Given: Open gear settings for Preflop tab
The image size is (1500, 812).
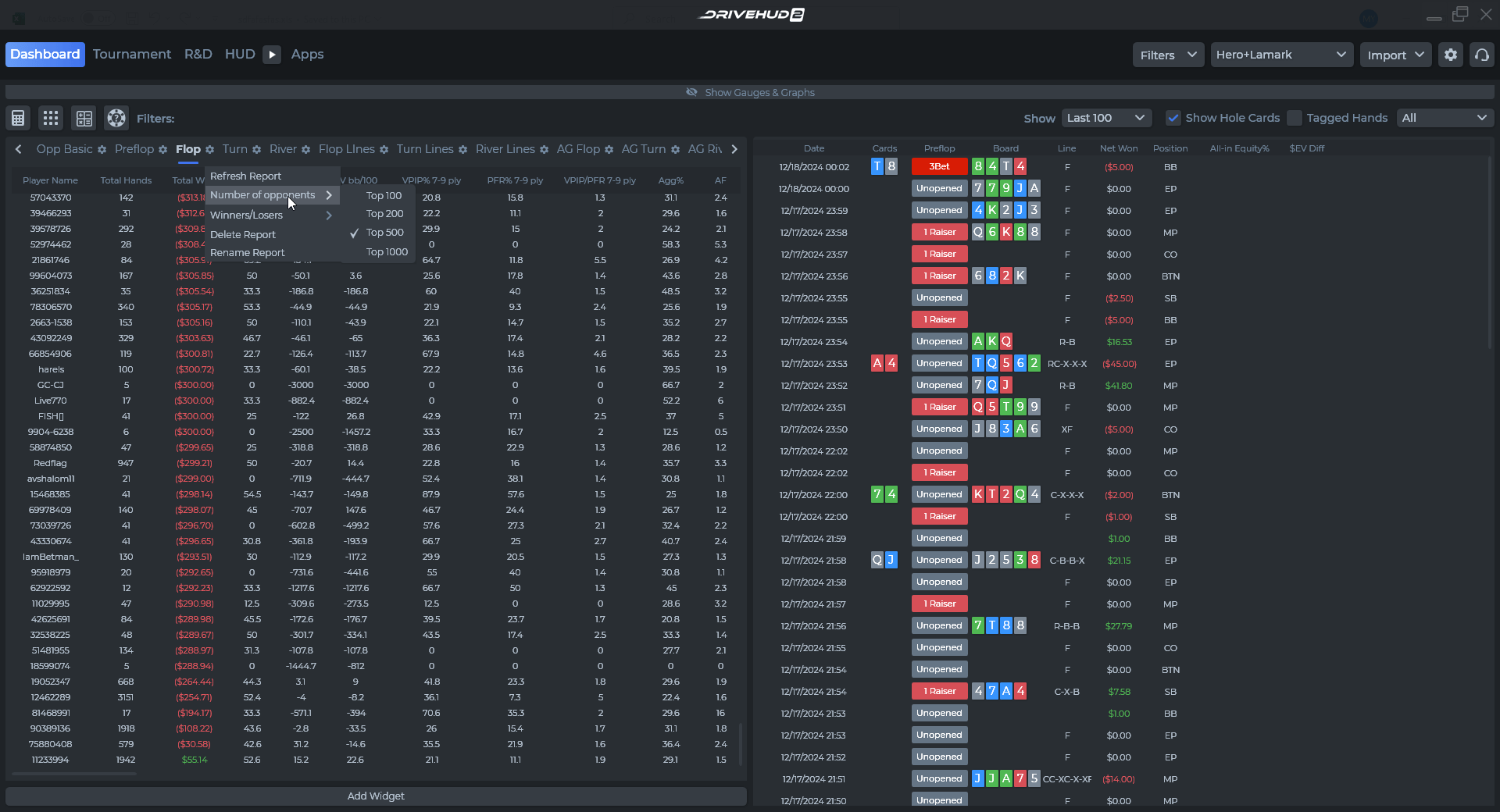Looking at the screenshot, I should (x=162, y=149).
